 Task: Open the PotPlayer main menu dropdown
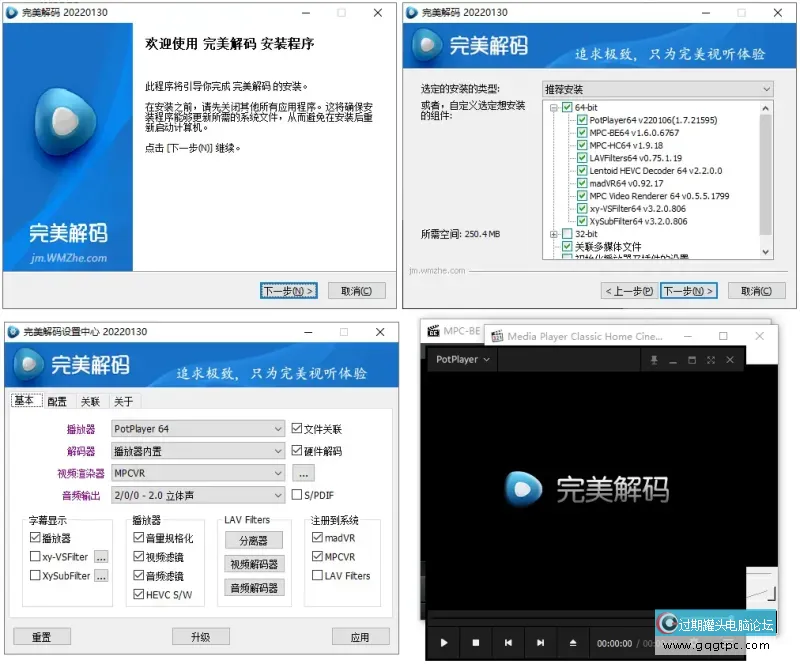[462, 360]
